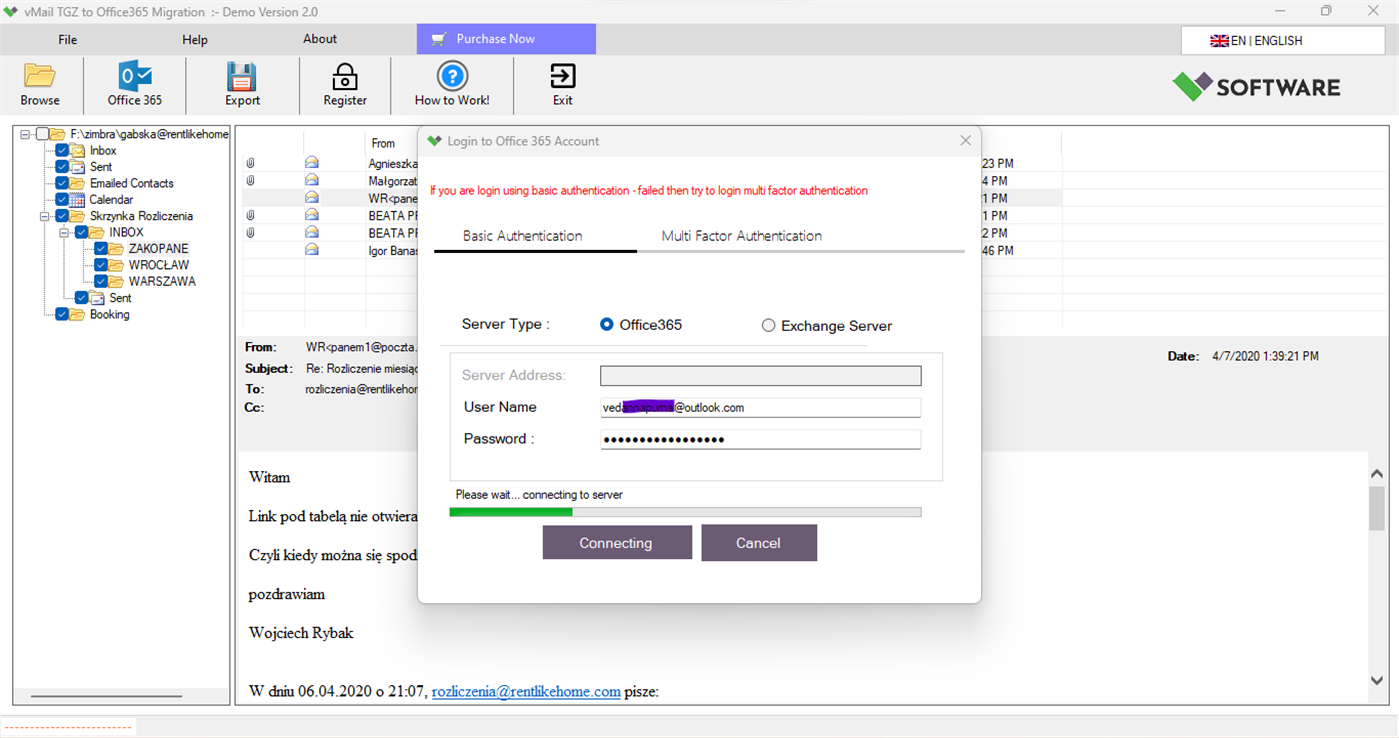Click the Purchase Now shopping cart icon
The width and height of the screenshot is (1399, 738).
click(438, 39)
